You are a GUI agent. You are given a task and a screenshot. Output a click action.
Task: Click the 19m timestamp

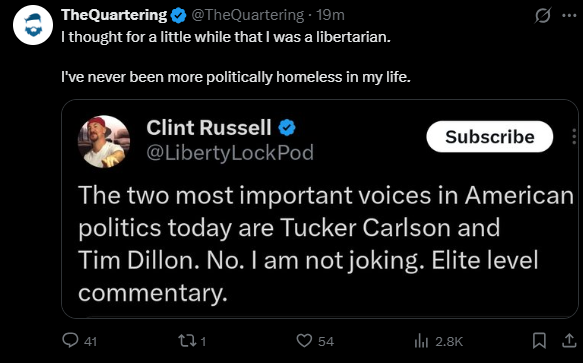point(331,15)
